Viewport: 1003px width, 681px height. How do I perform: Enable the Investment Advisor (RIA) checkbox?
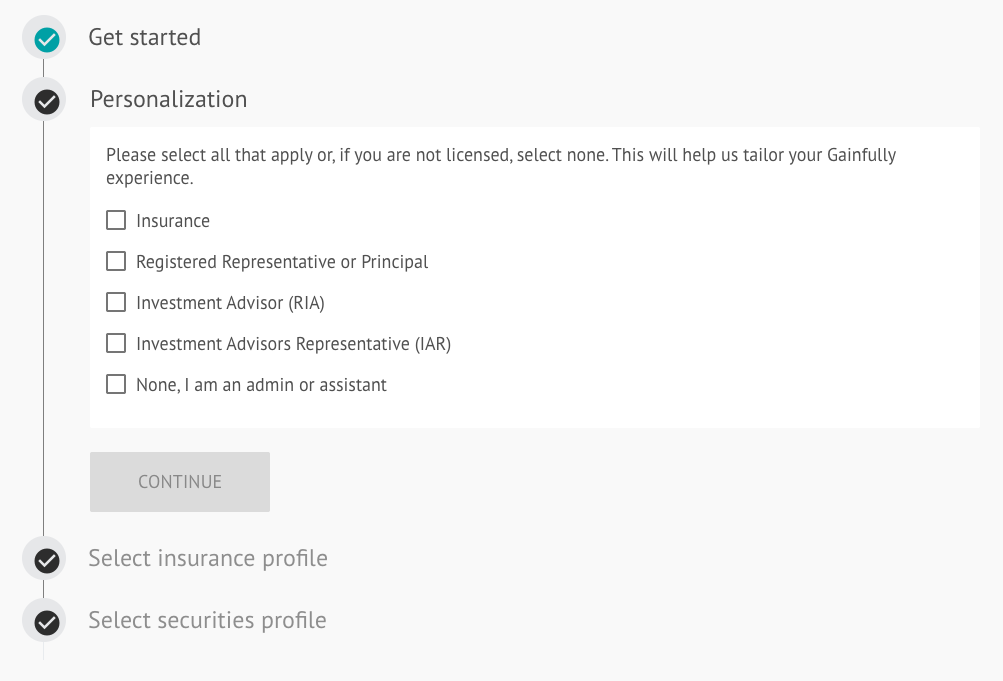point(116,302)
